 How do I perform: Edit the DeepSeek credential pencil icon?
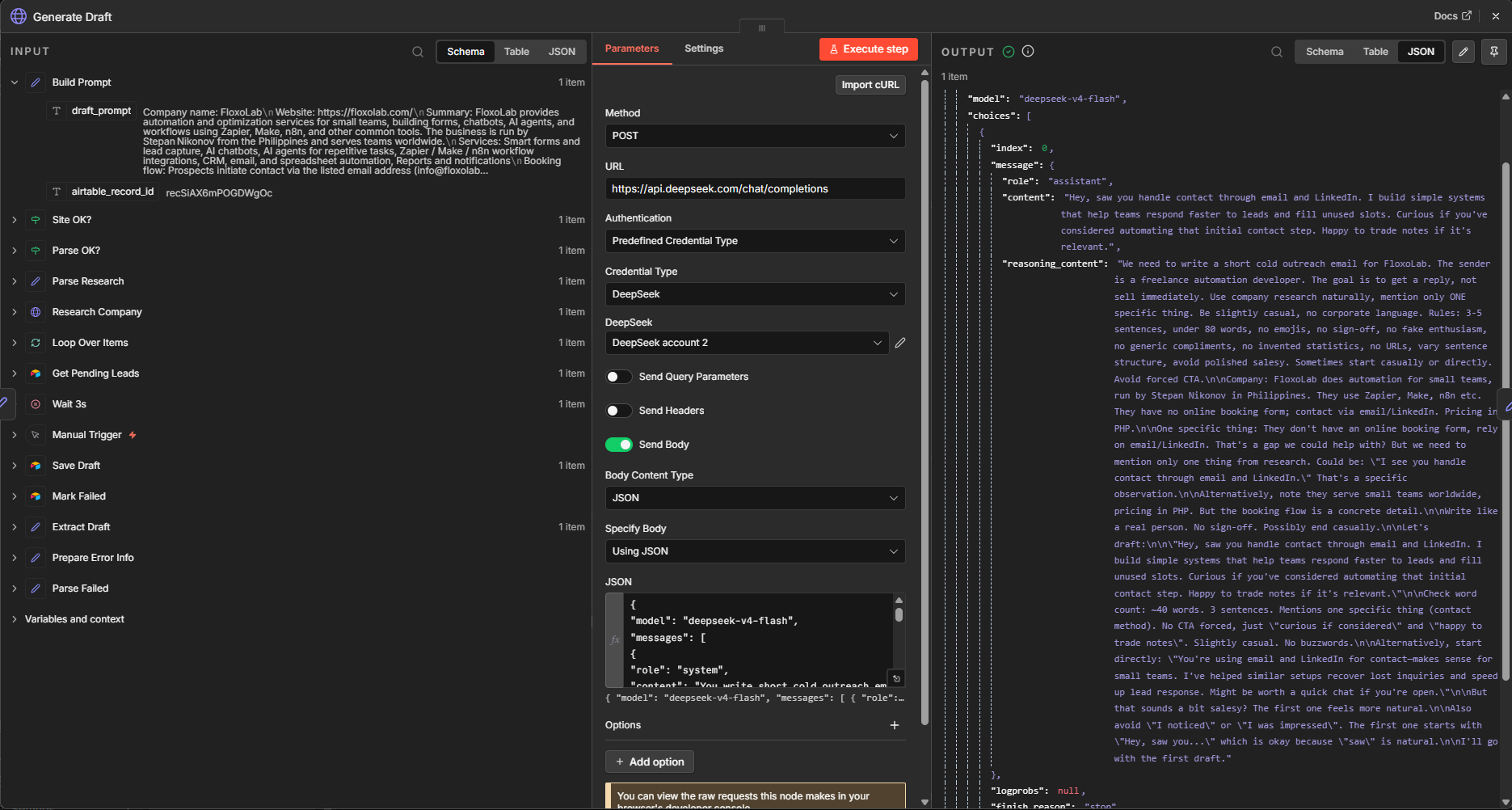coord(900,343)
